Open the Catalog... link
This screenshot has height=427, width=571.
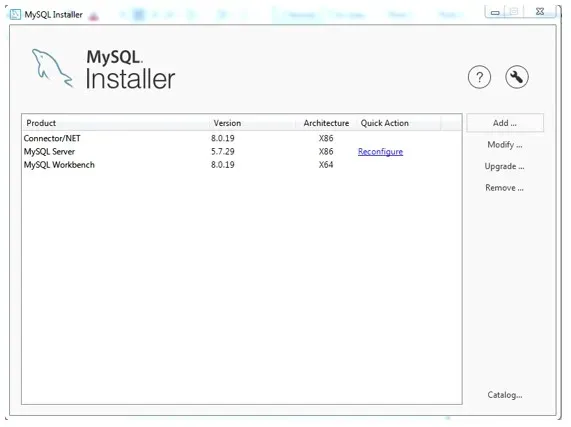505,395
